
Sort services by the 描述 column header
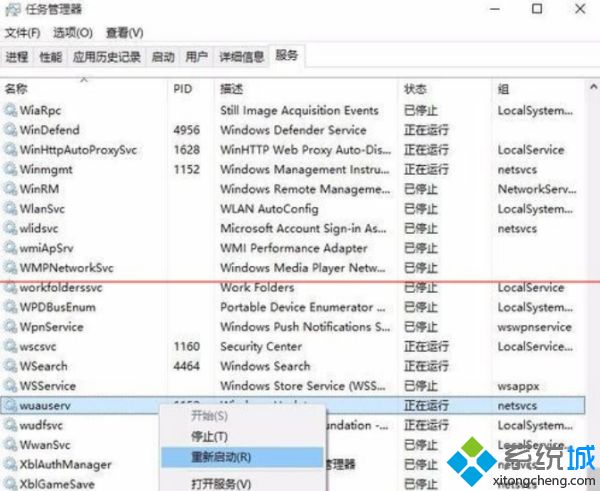(x=306, y=89)
